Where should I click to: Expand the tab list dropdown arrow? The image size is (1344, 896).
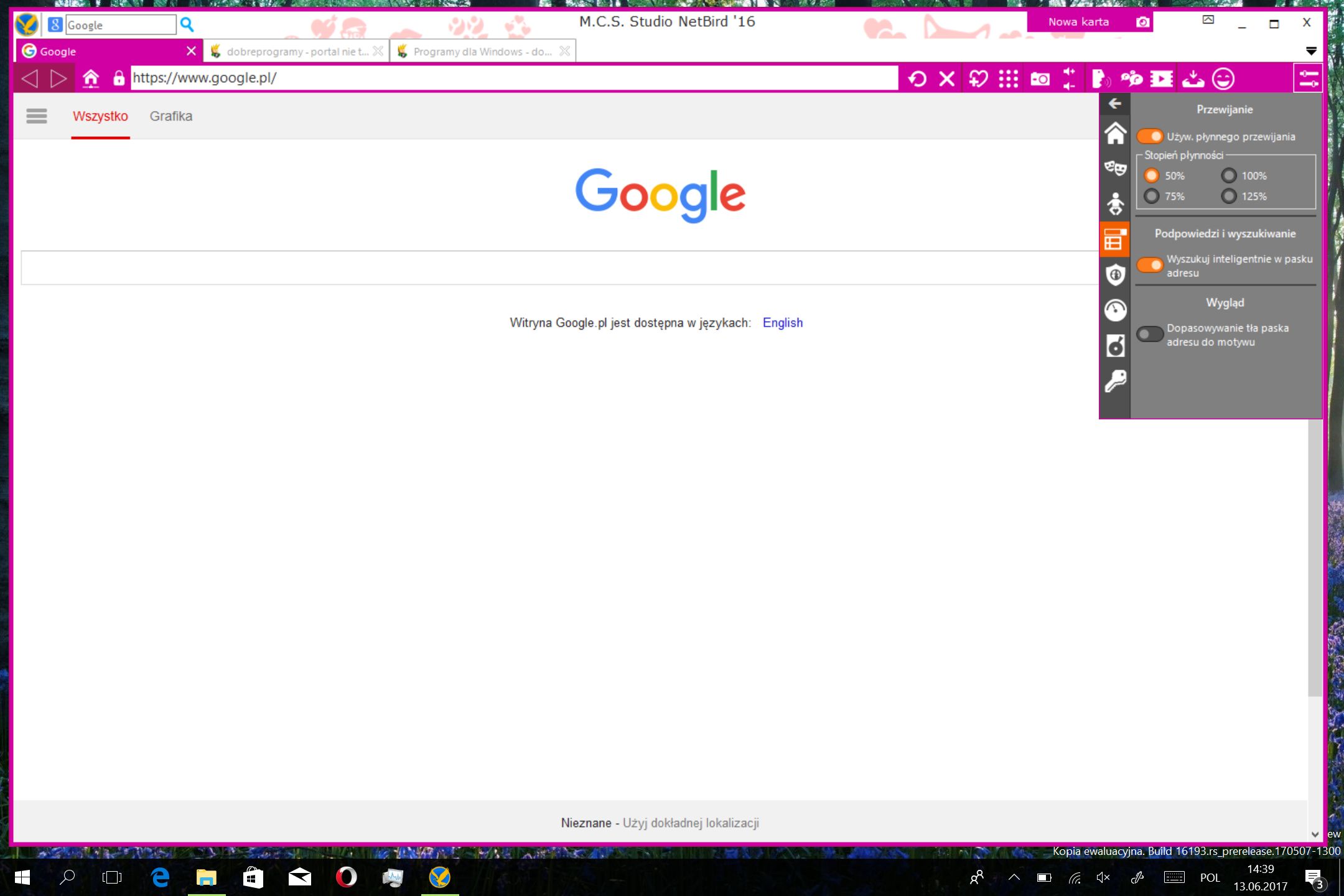click(x=1310, y=51)
